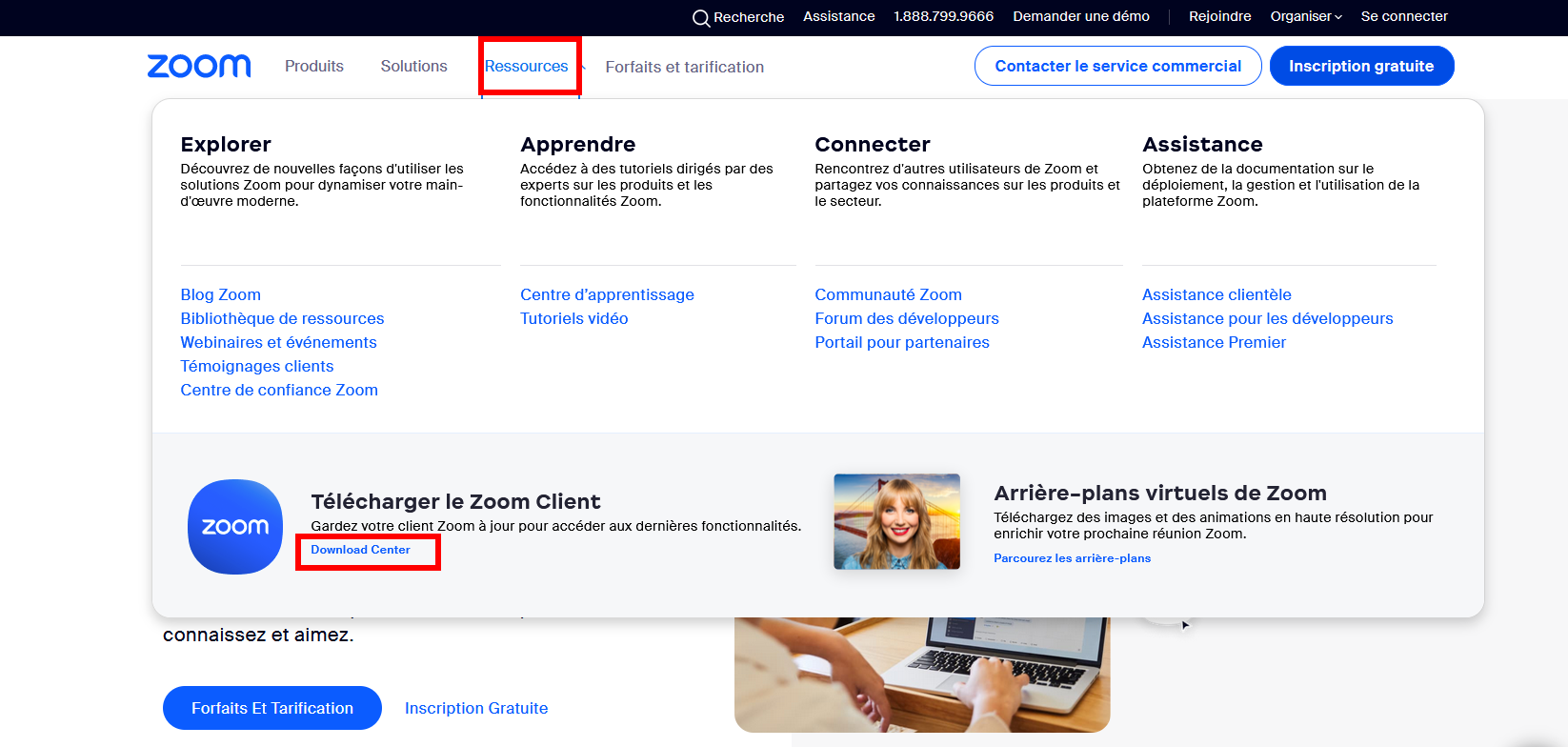Click the Assistance column heading
Image resolution: width=1568 pixels, height=747 pixels.
click(x=1203, y=144)
